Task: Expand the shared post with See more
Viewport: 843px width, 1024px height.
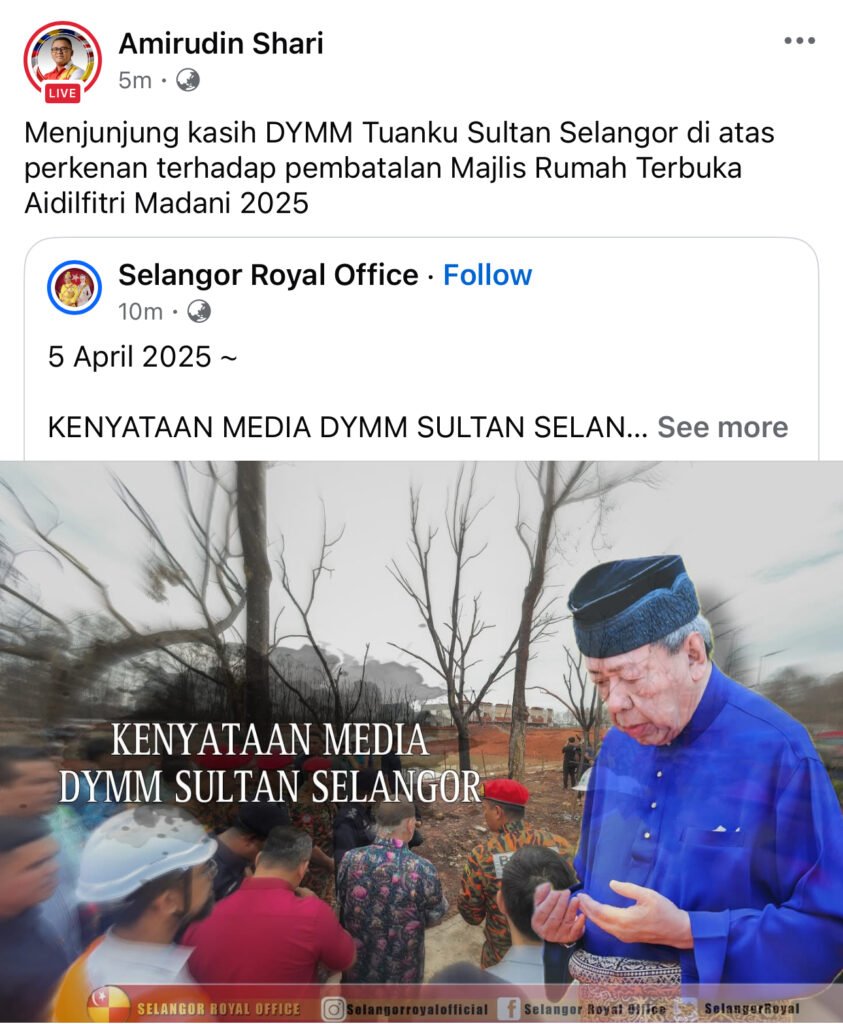Action: coord(722,427)
